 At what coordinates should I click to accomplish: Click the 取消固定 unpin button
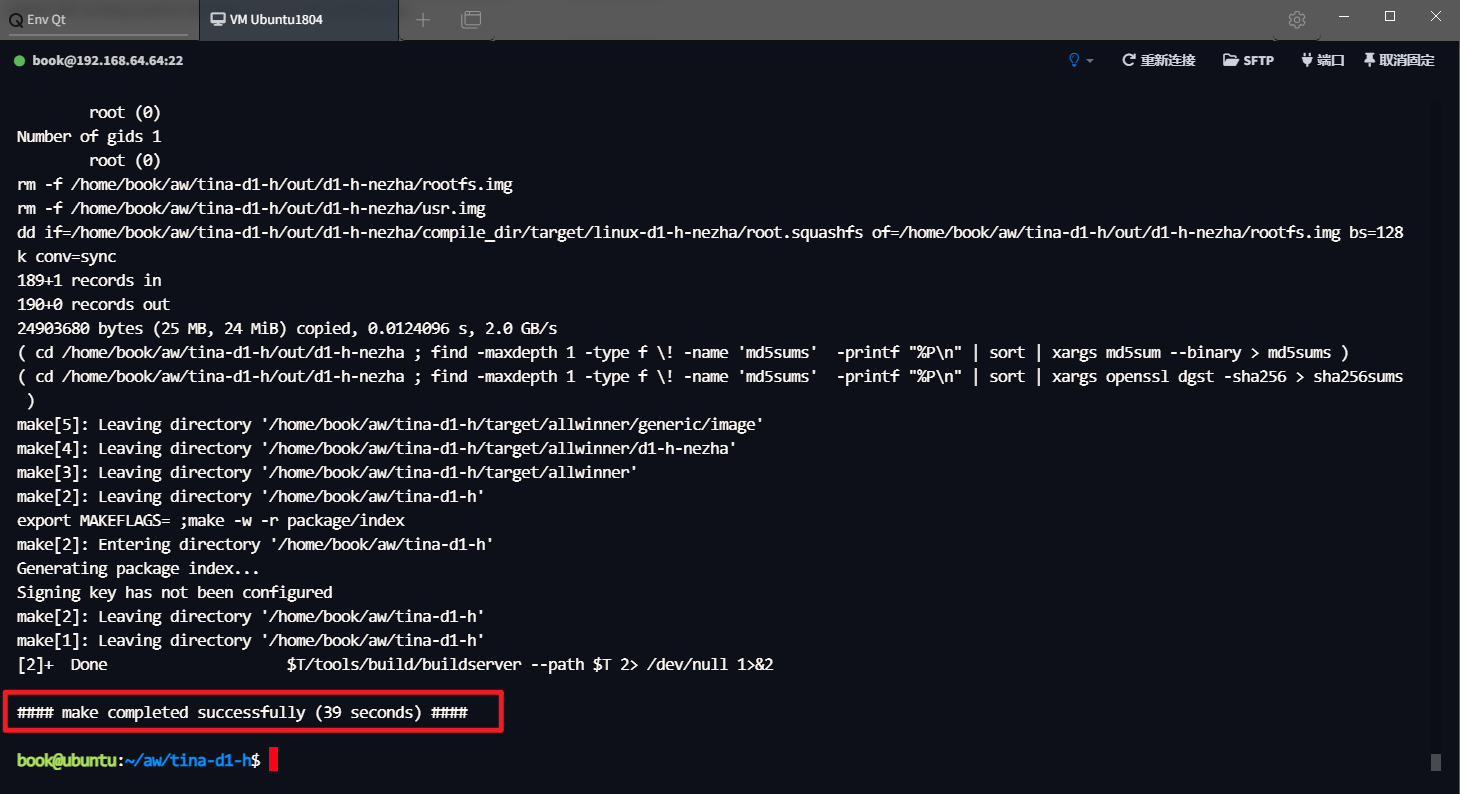coord(1399,60)
